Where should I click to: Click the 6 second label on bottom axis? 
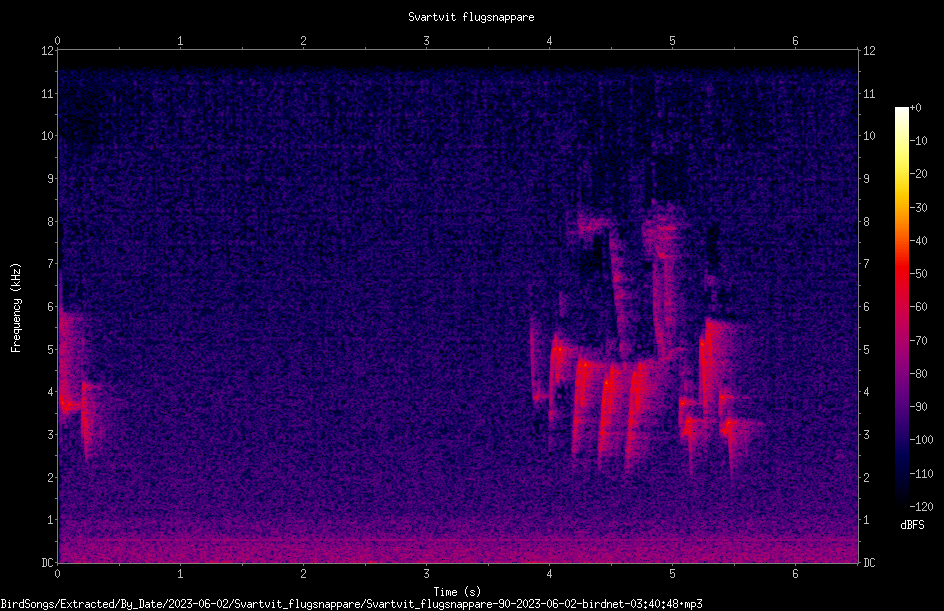coord(795,574)
